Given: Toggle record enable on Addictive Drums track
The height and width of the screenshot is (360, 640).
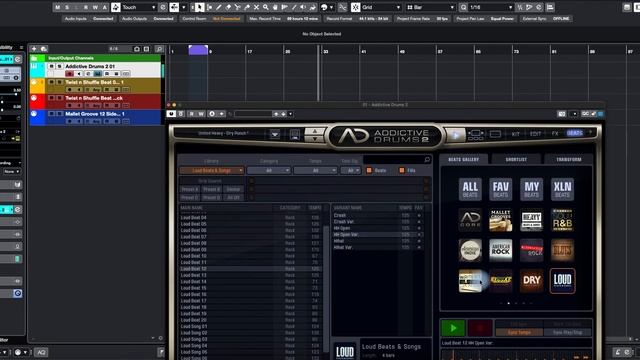Looking at the screenshot, I should [69, 74].
